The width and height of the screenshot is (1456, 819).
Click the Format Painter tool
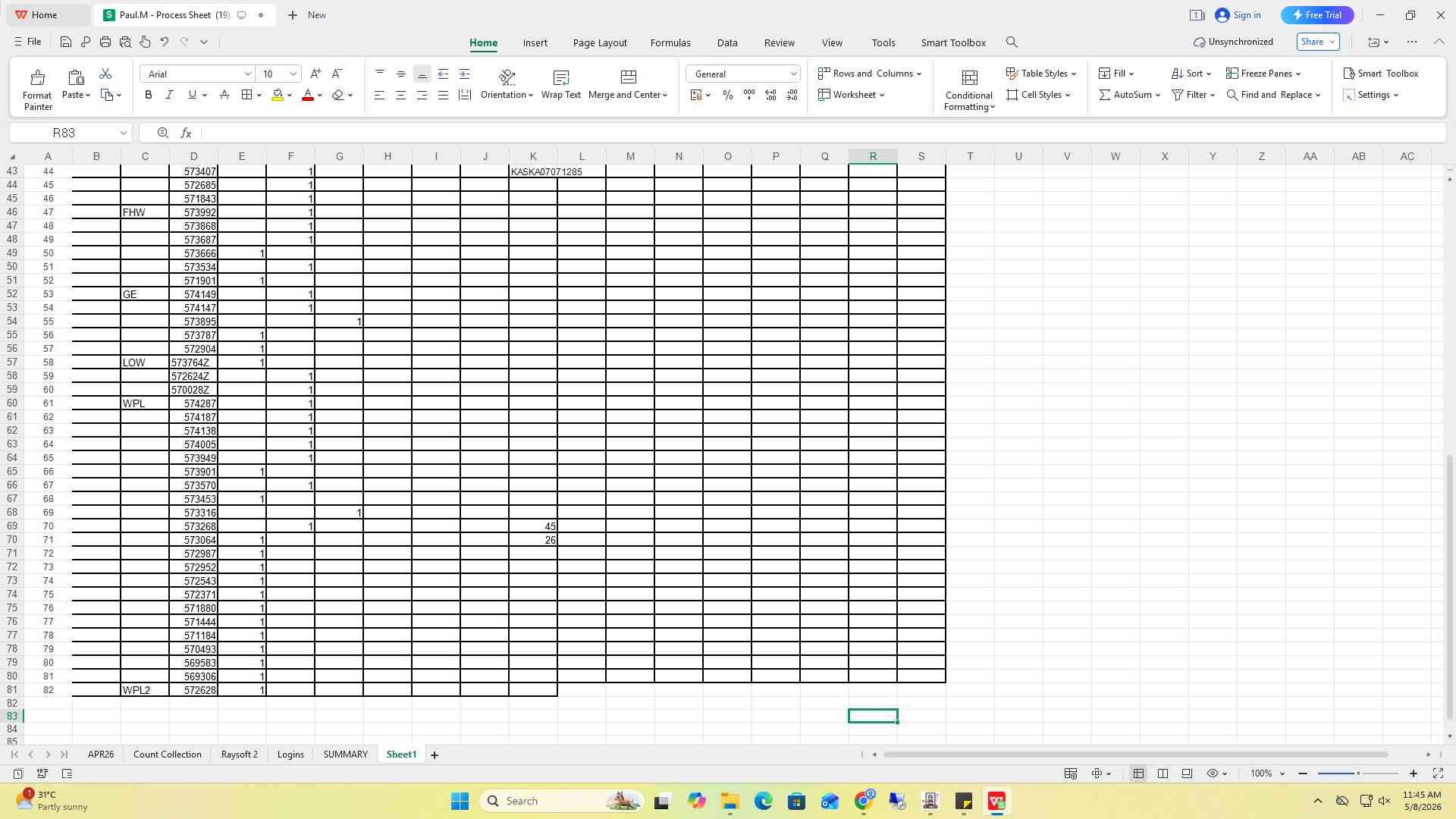[x=37, y=89]
